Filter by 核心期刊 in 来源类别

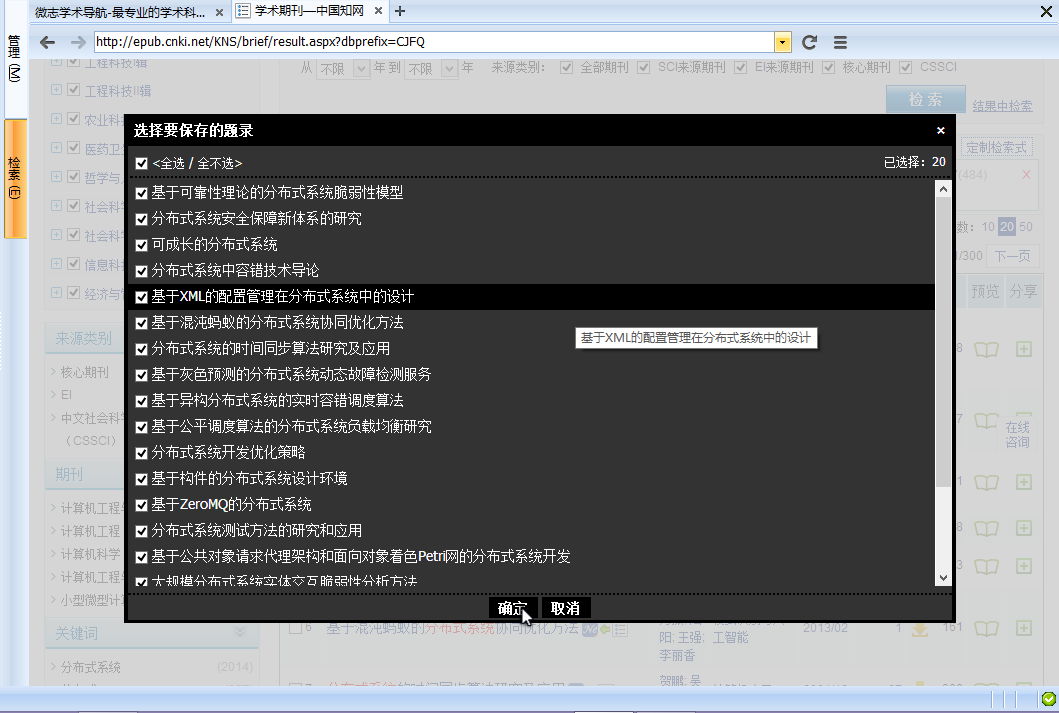click(x=84, y=372)
